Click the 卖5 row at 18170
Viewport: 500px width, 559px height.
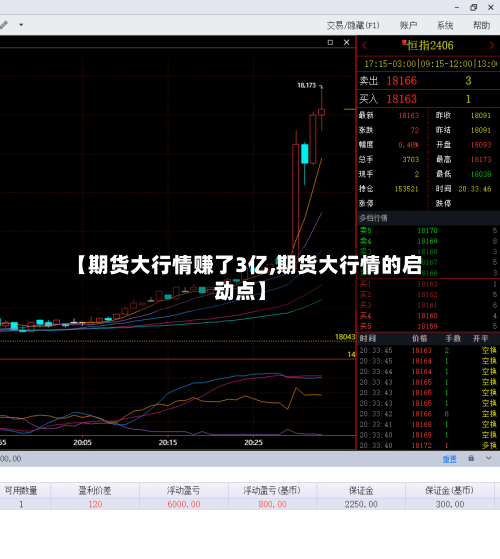428,231
